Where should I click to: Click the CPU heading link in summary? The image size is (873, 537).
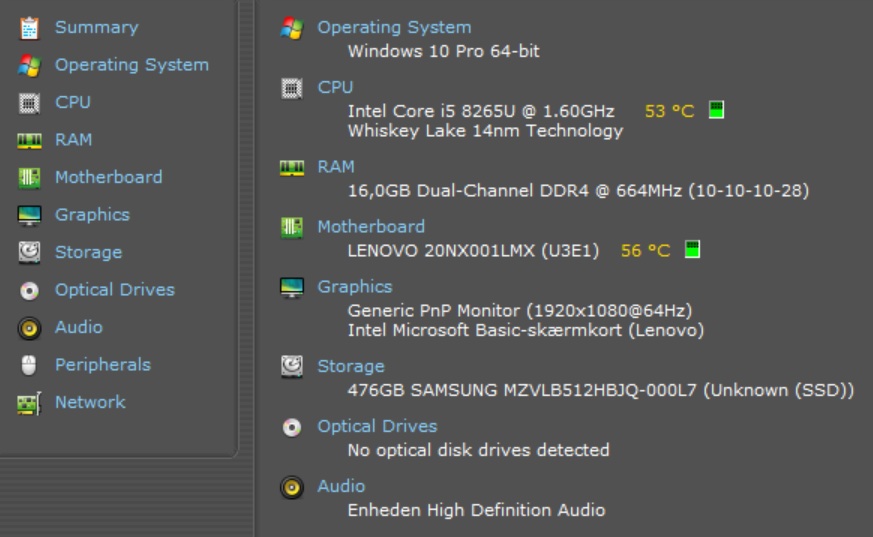pos(335,87)
